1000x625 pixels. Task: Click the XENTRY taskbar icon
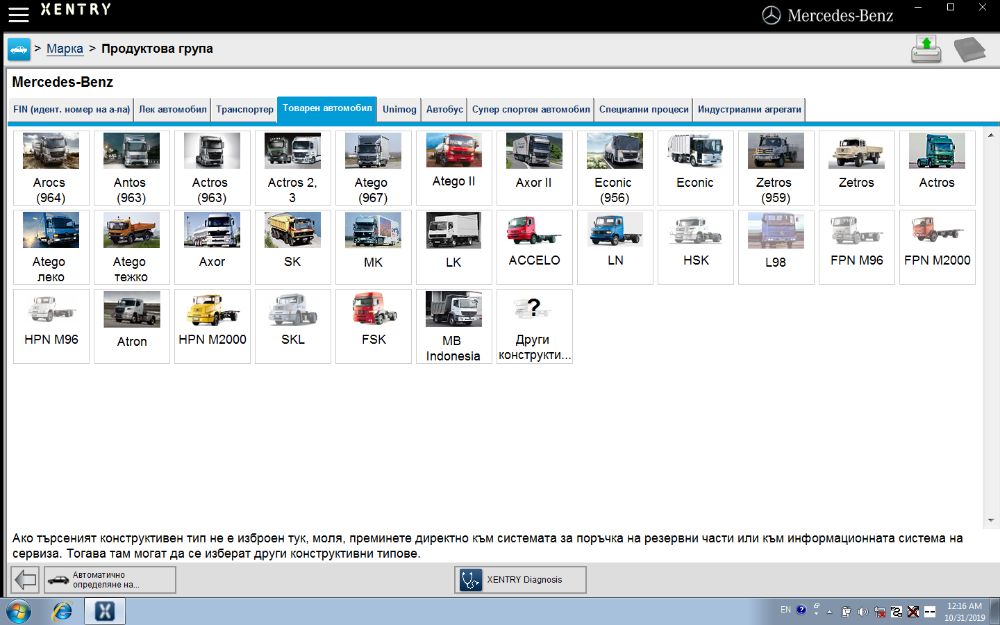[x=105, y=612]
